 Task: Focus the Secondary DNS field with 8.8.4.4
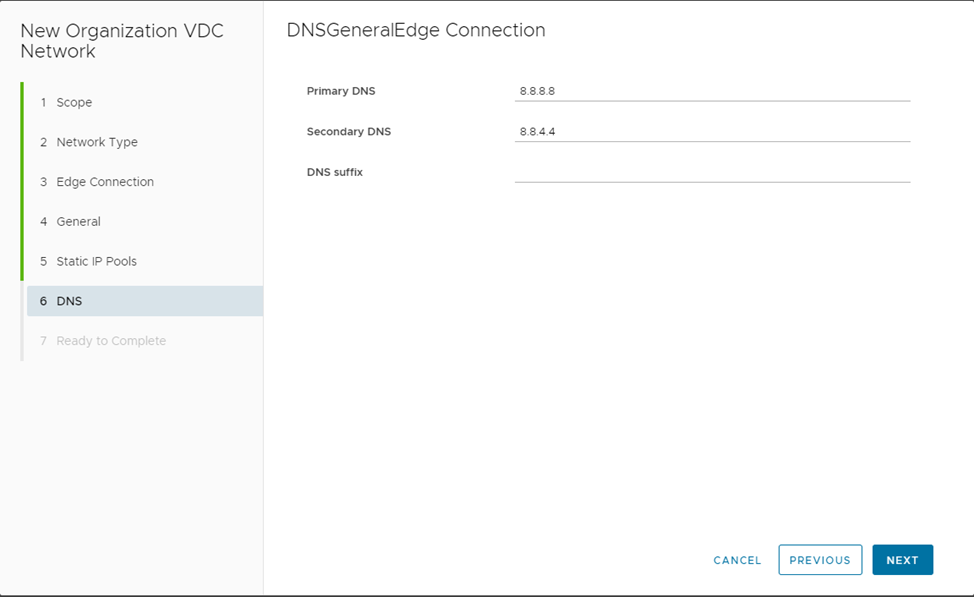pyautogui.click(x=711, y=131)
